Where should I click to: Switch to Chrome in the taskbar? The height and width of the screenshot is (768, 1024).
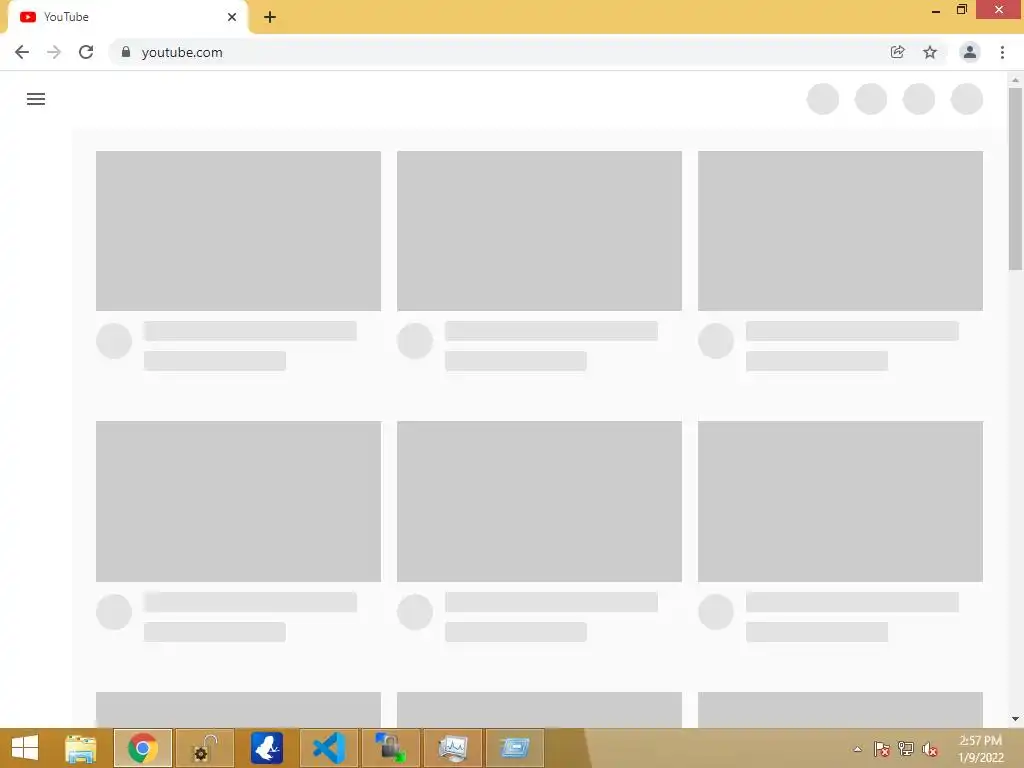point(143,748)
